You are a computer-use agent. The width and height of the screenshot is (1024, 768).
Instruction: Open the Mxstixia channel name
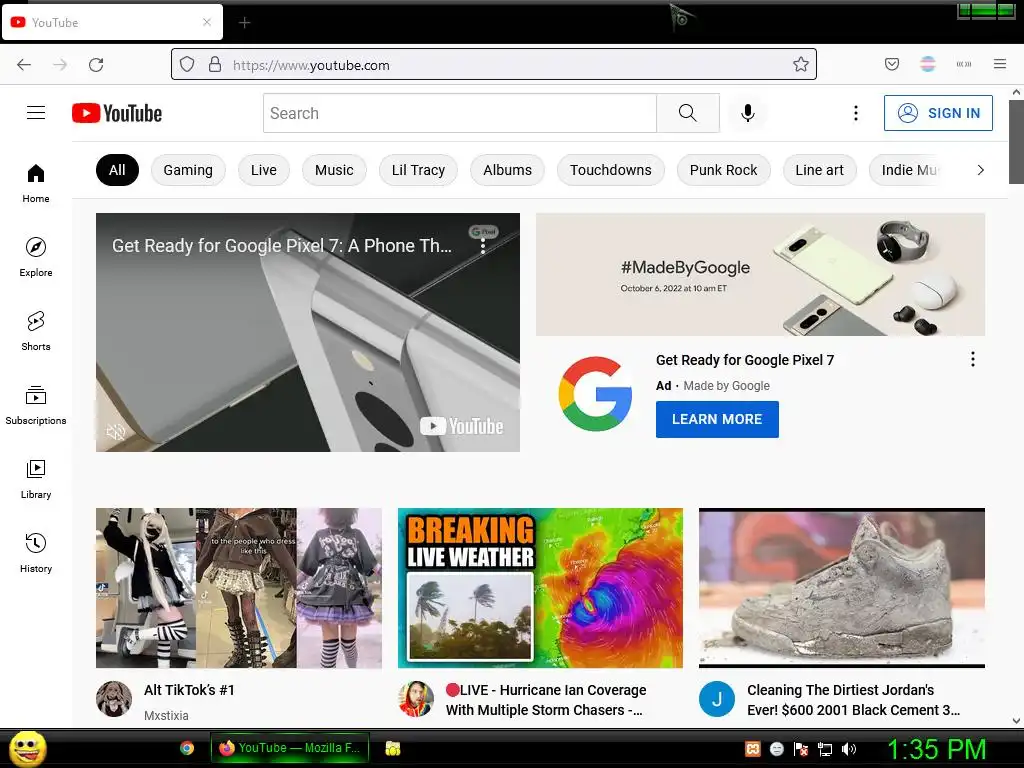pos(167,716)
